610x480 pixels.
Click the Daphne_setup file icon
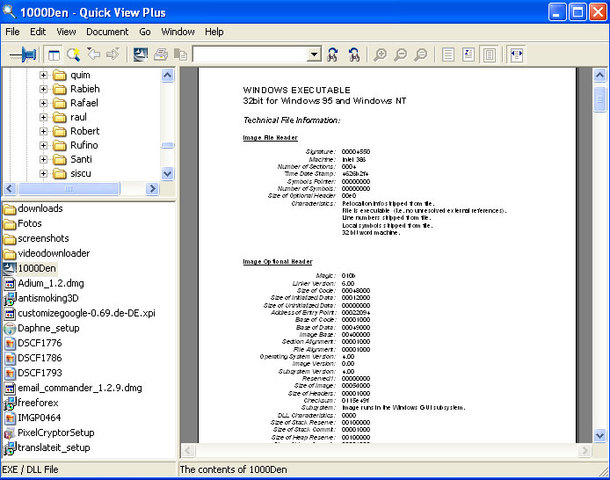(x=10, y=329)
